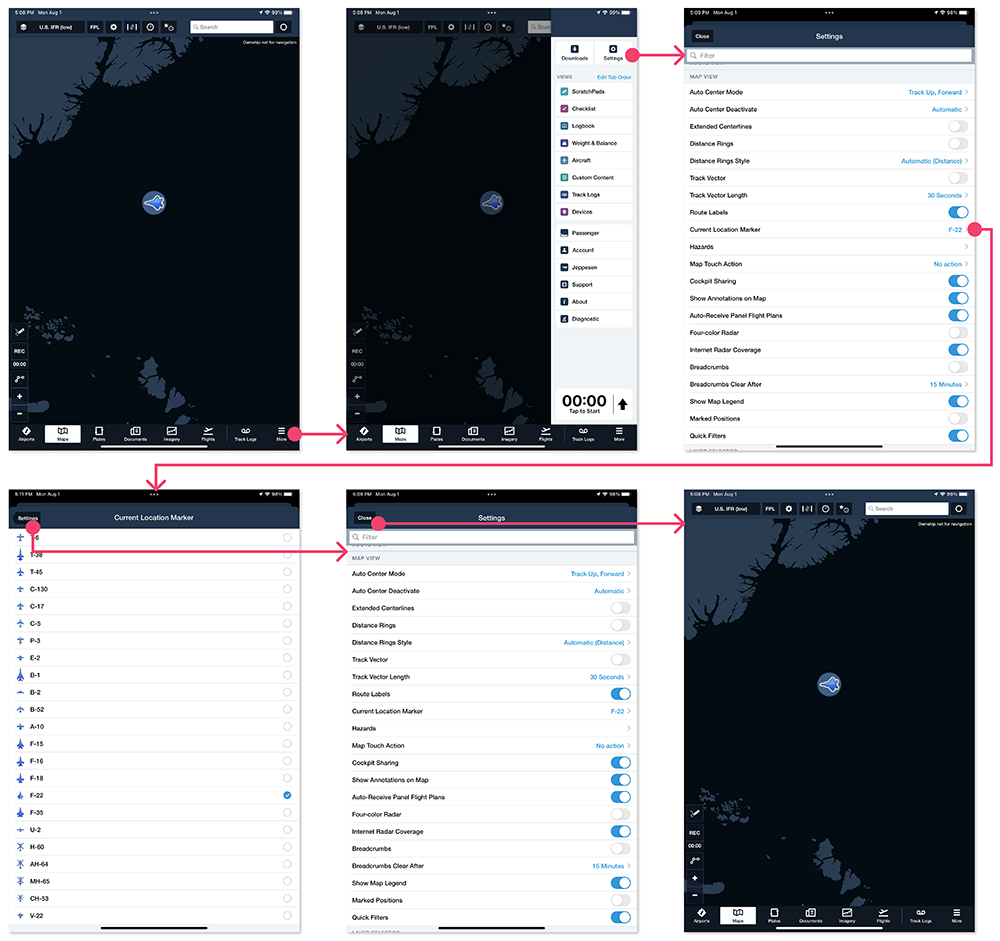
Task: Tap the Downloads icon in the More menu
Action: (575, 52)
